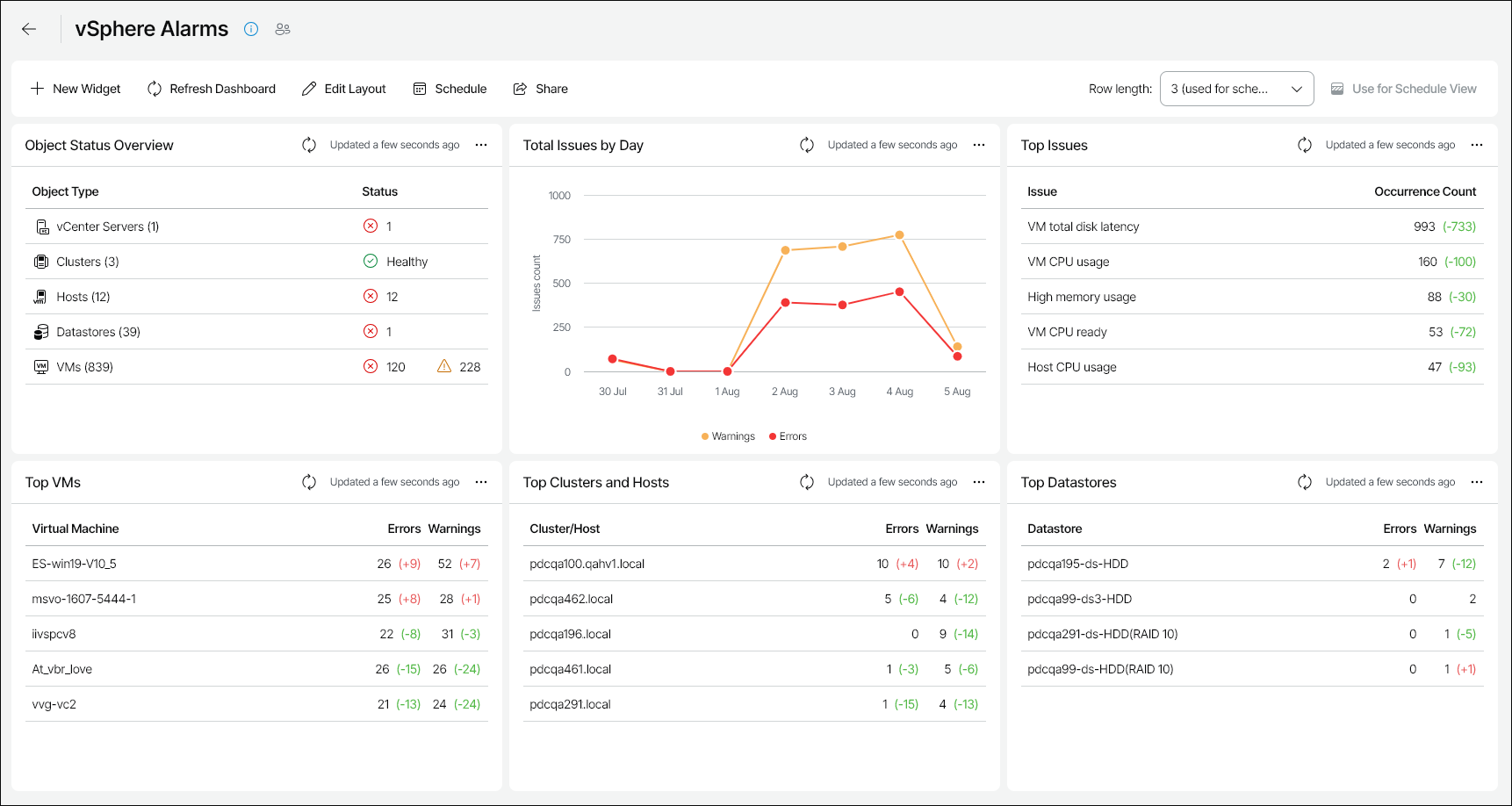Refresh the Top VMs widget

pyautogui.click(x=309, y=482)
